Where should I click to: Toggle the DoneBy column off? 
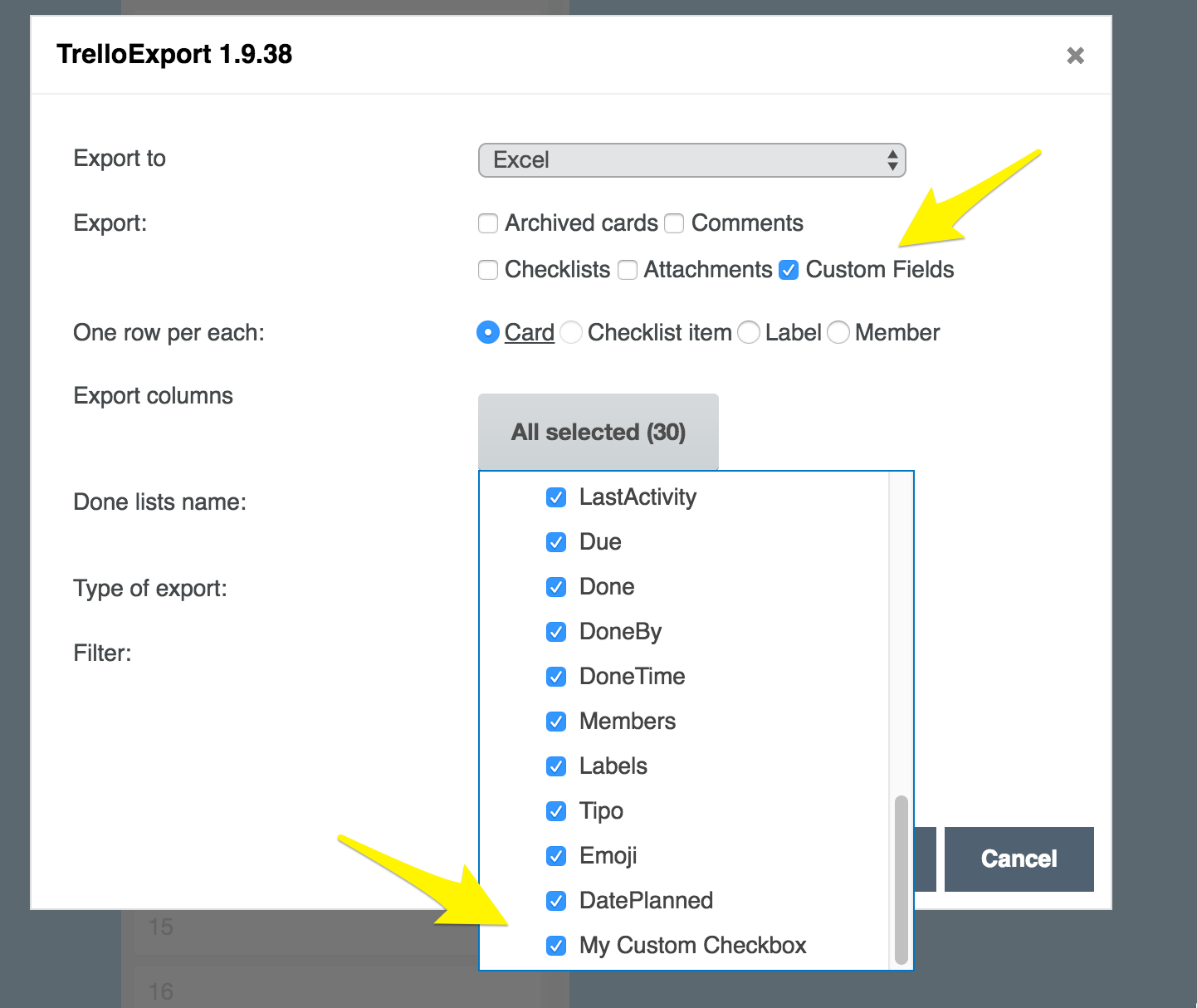point(556,631)
